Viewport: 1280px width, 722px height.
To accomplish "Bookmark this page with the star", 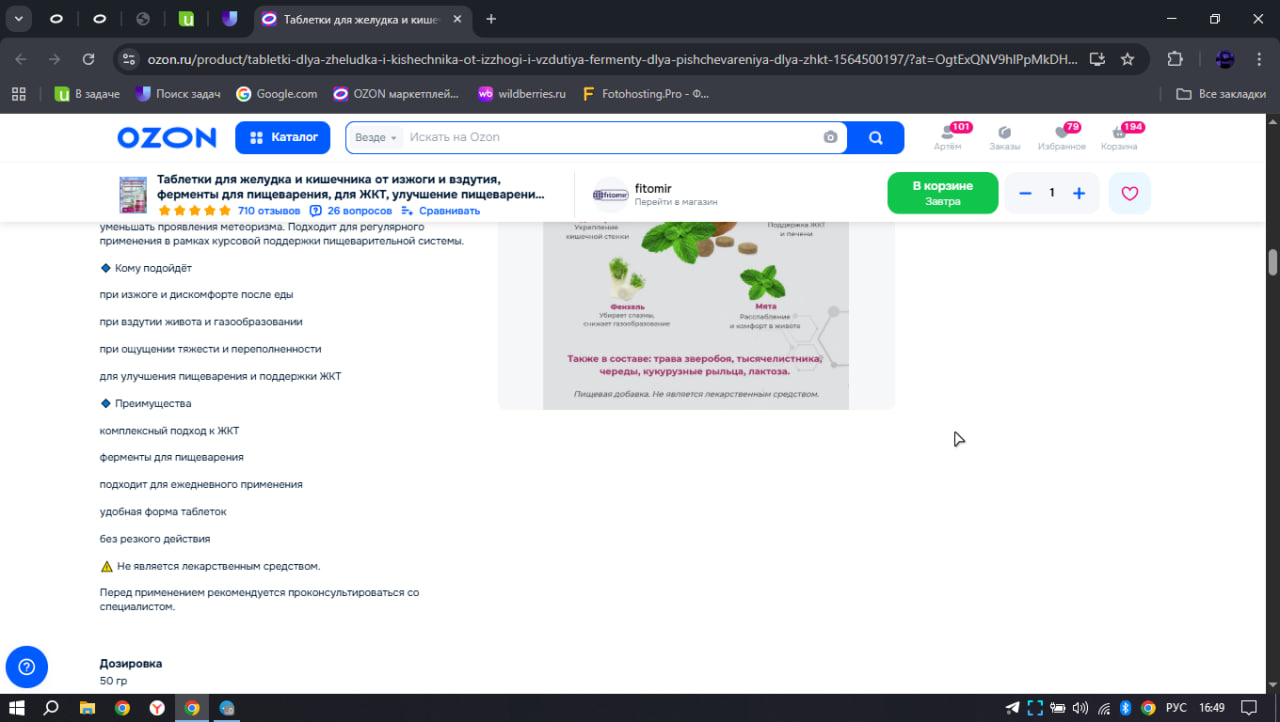I will point(1128,59).
